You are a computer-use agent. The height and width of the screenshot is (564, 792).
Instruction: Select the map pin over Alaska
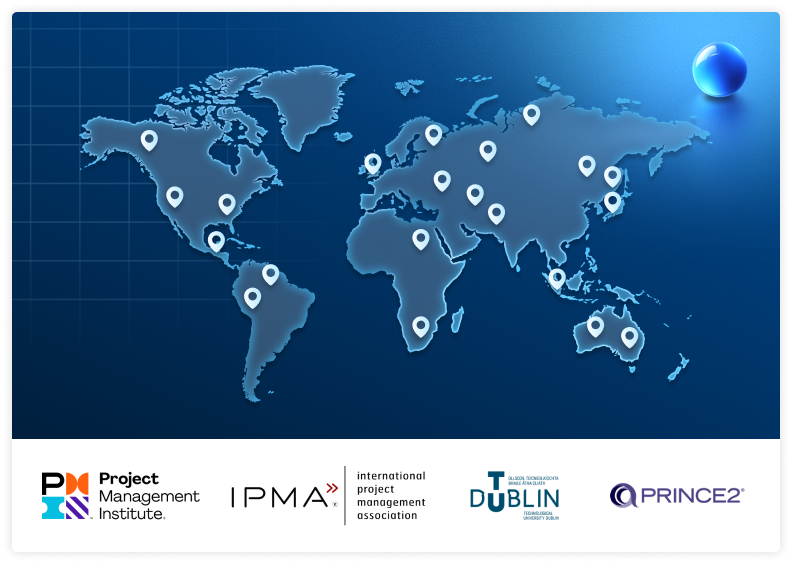click(149, 140)
